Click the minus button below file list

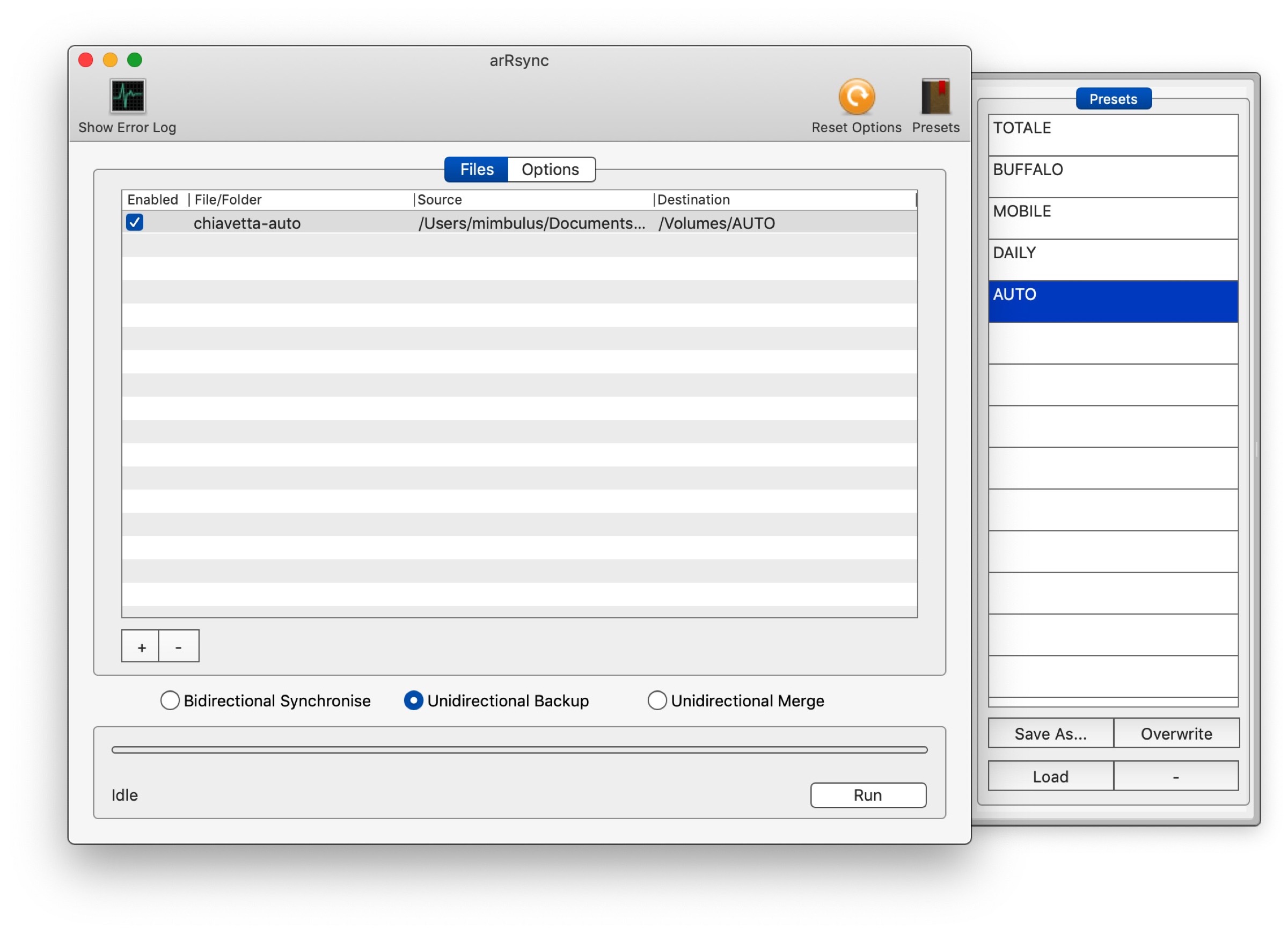[x=179, y=646]
